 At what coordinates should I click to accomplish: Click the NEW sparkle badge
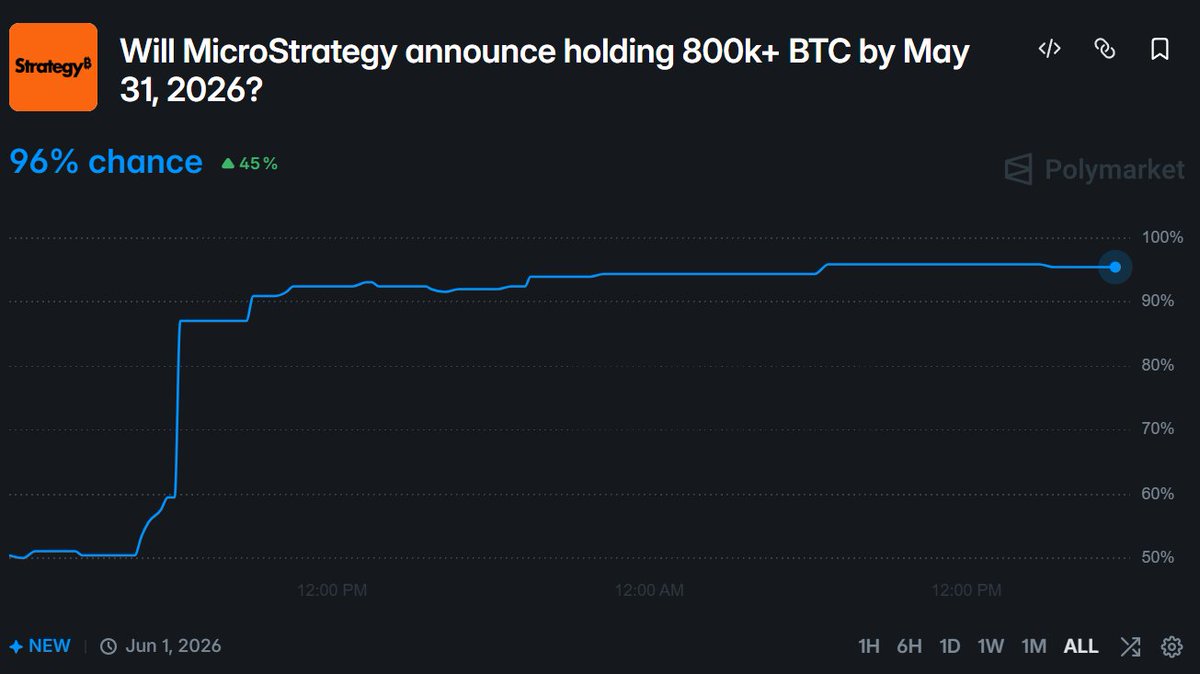[x=40, y=646]
